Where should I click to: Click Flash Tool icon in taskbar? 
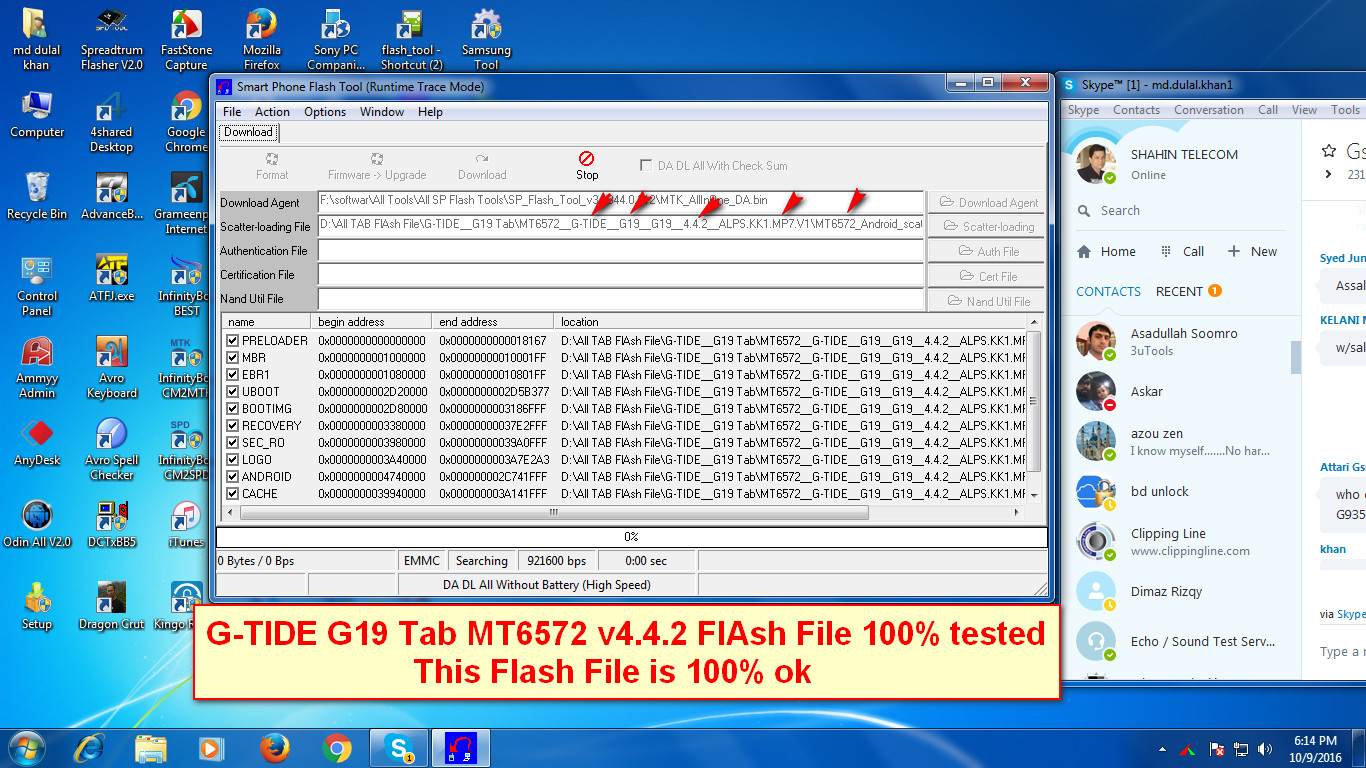tap(461, 747)
